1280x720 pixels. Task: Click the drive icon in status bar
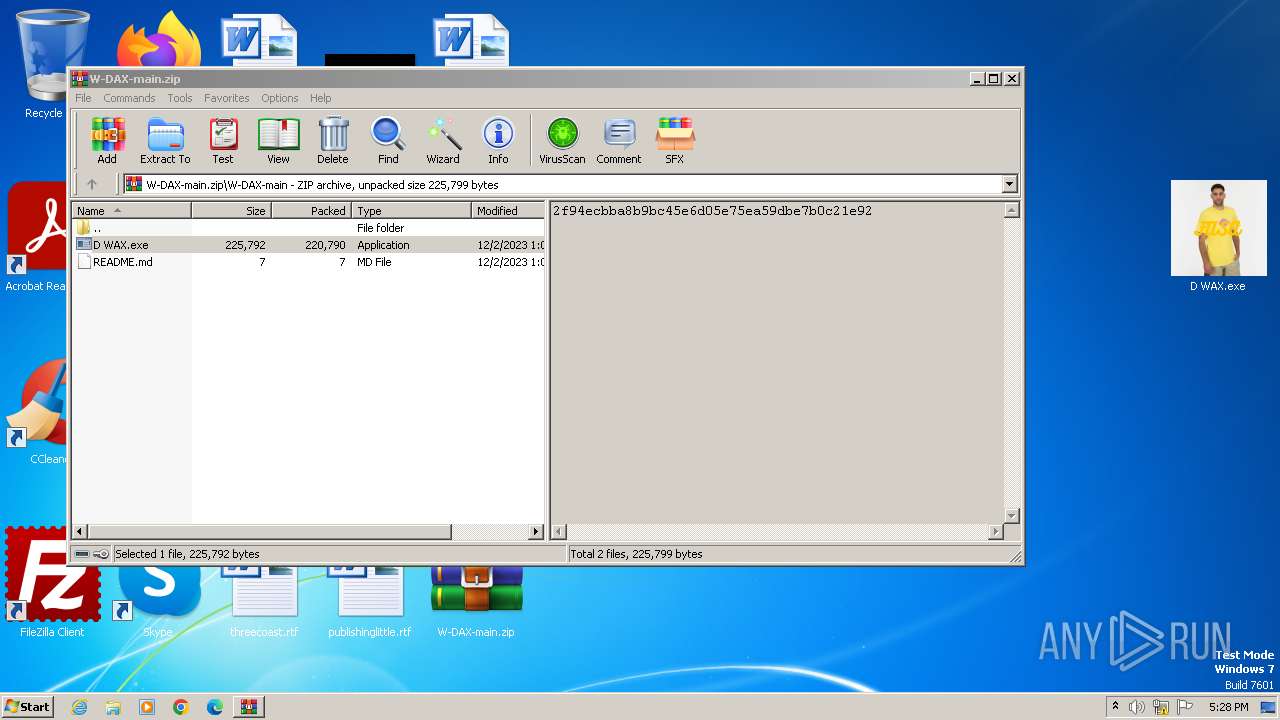[x=82, y=554]
